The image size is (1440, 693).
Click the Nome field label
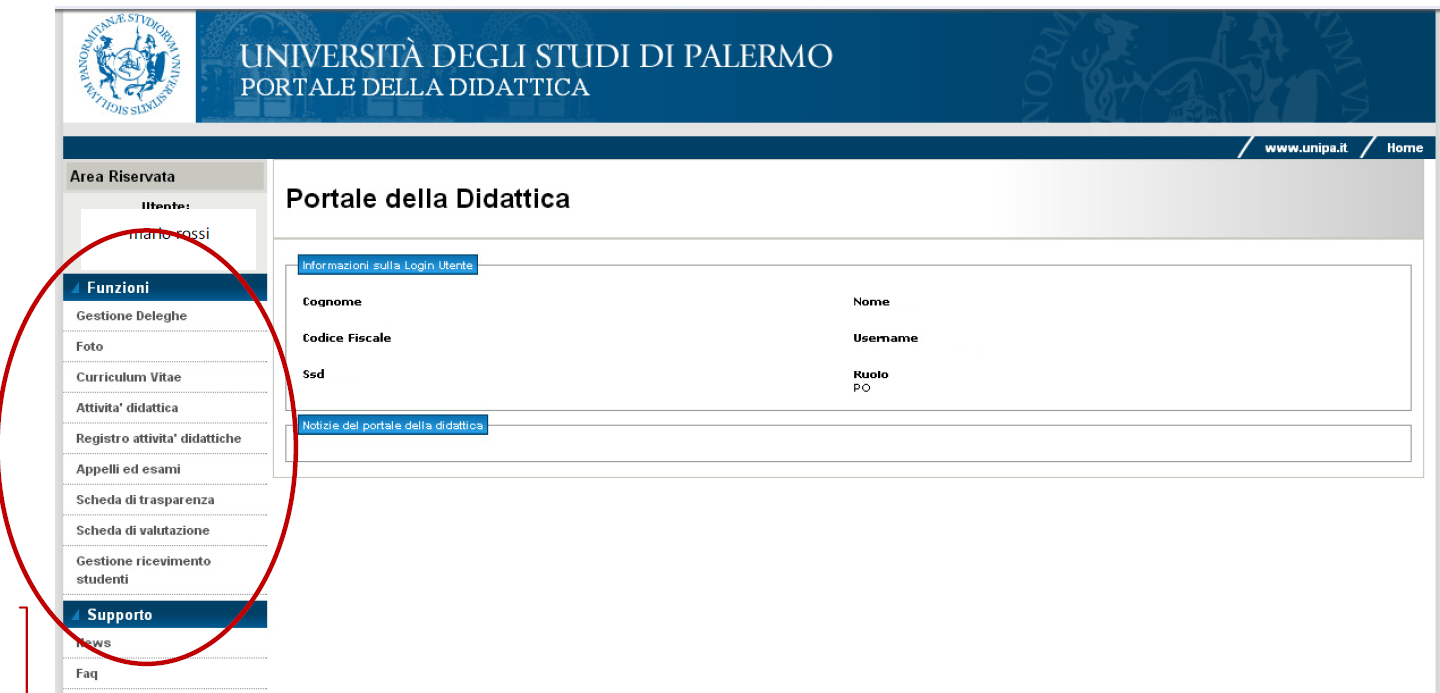(x=871, y=302)
